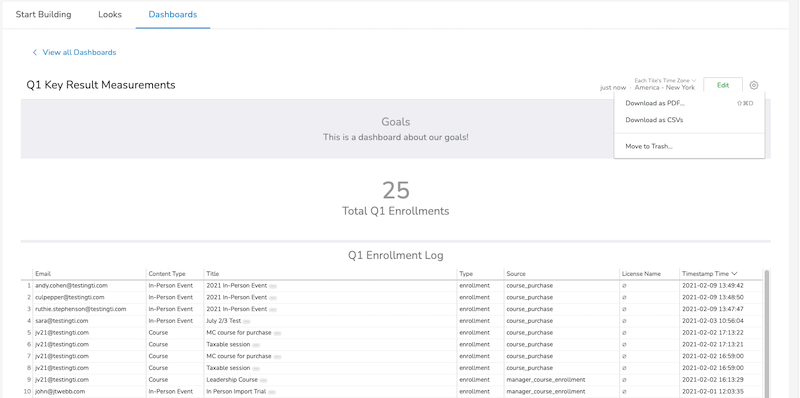Click the enrollment log table scrollbar
800x398 pixels.
coord(766,334)
